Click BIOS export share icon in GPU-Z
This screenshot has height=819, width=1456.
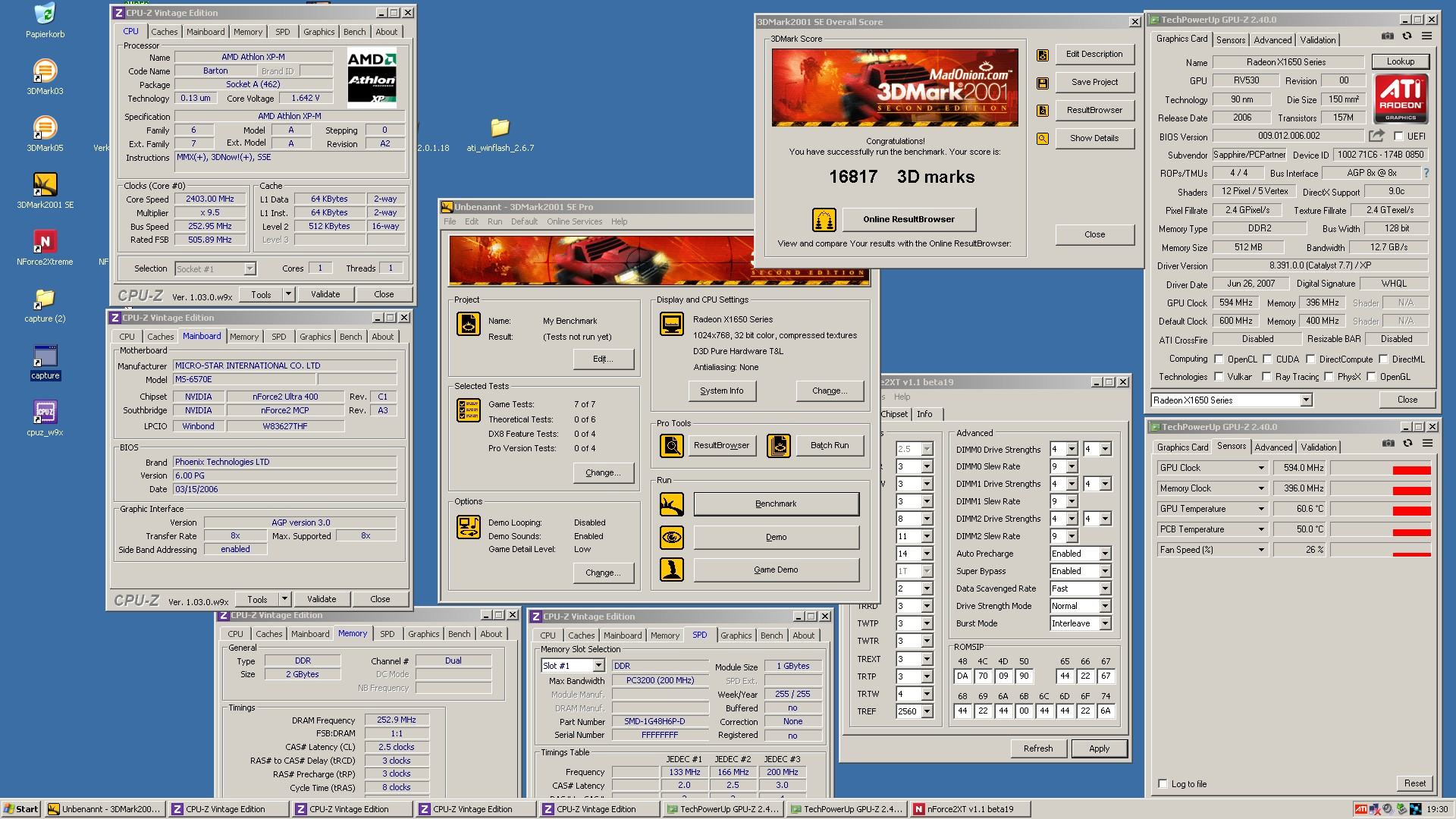pos(1376,136)
